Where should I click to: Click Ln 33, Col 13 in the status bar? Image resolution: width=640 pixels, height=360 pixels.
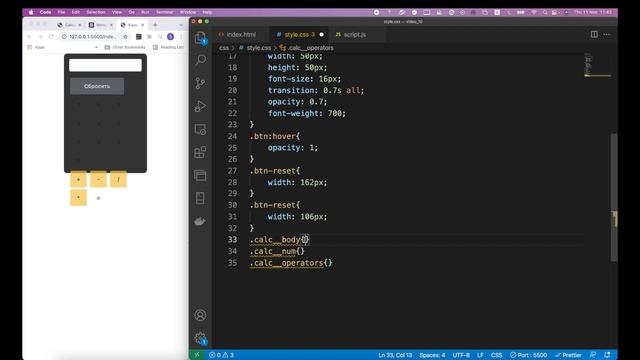(x=395, y=355)
